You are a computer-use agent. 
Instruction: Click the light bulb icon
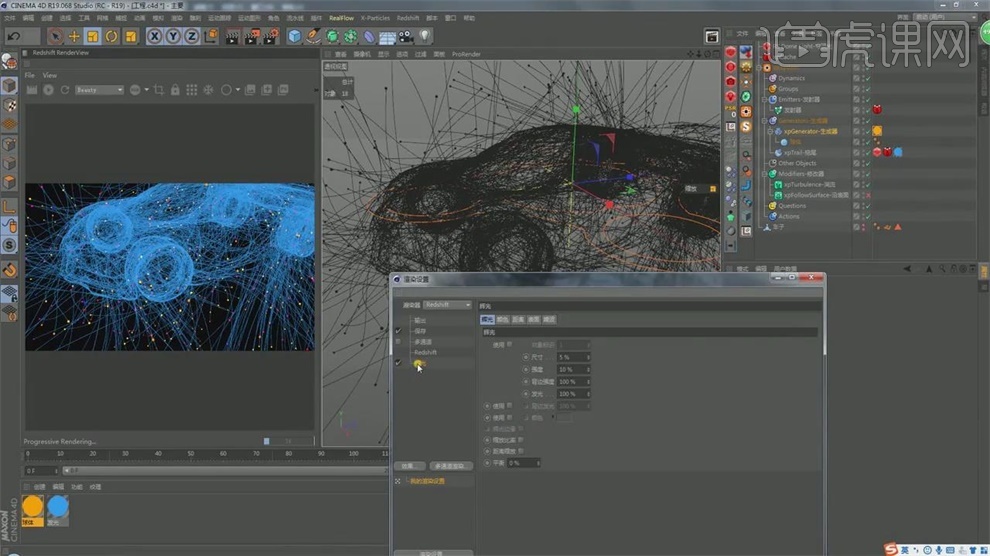click(x=424, y=36)
